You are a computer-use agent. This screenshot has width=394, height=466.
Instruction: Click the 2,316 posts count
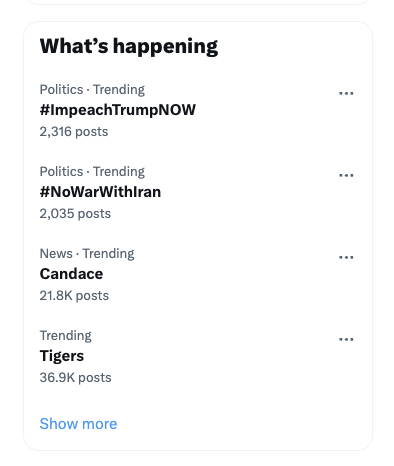click(x=74, y=132)
